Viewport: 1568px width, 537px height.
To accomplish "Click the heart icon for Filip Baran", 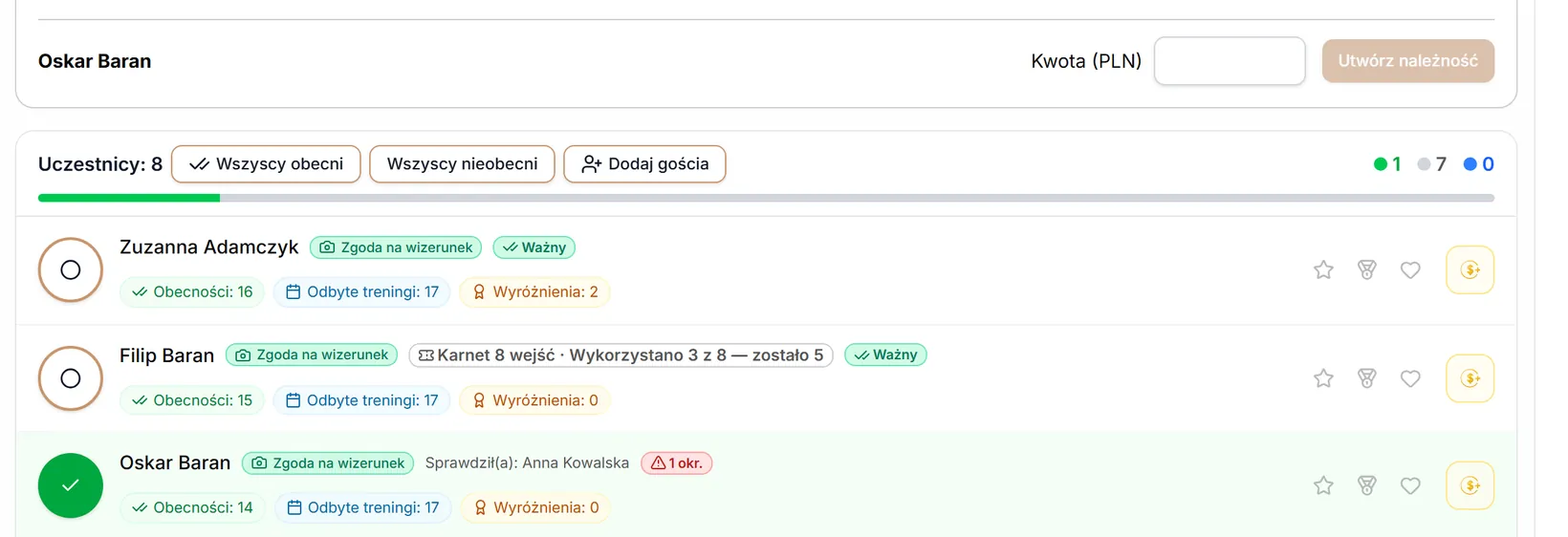I will [x=1410, y=378].
